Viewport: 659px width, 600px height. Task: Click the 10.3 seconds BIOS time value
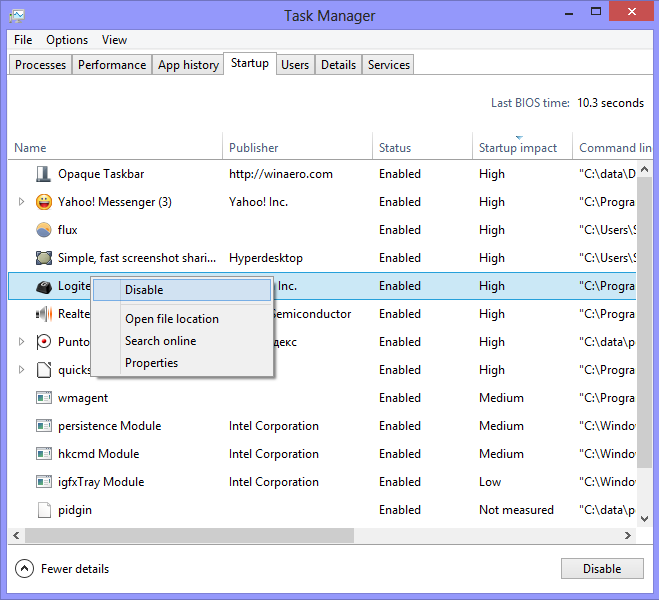click(x=610, y=103)
